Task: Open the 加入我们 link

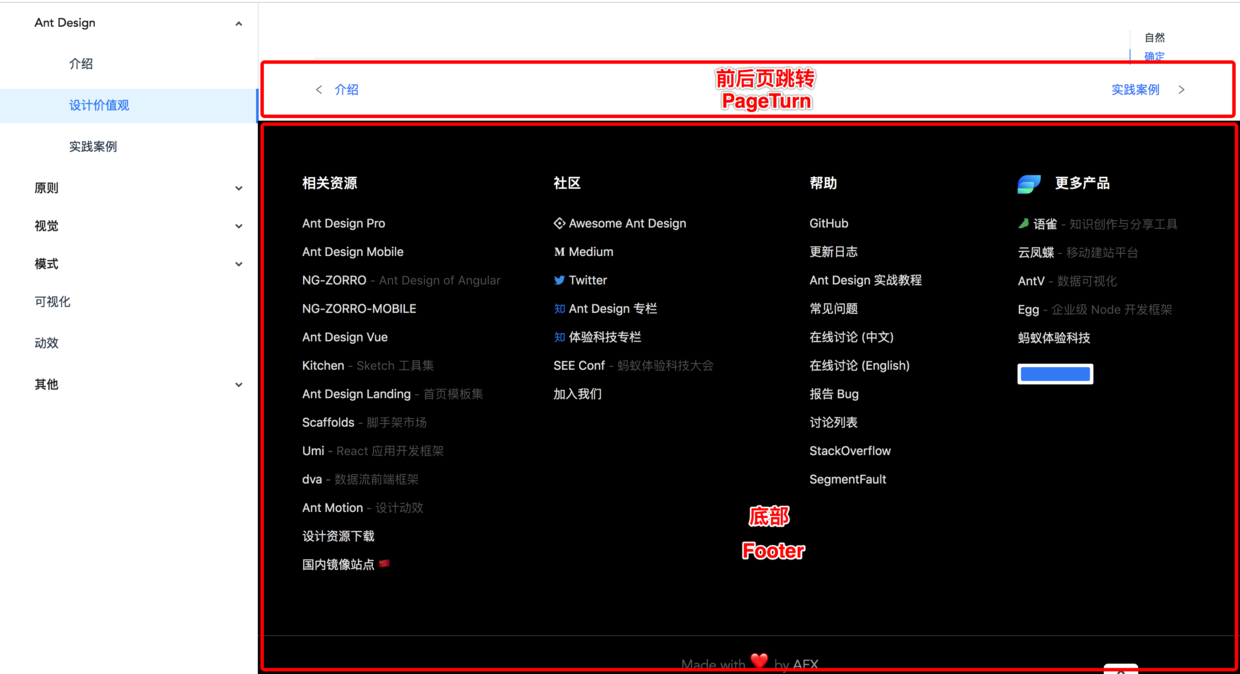Action: pyautogui.click(x=577, y=394)
